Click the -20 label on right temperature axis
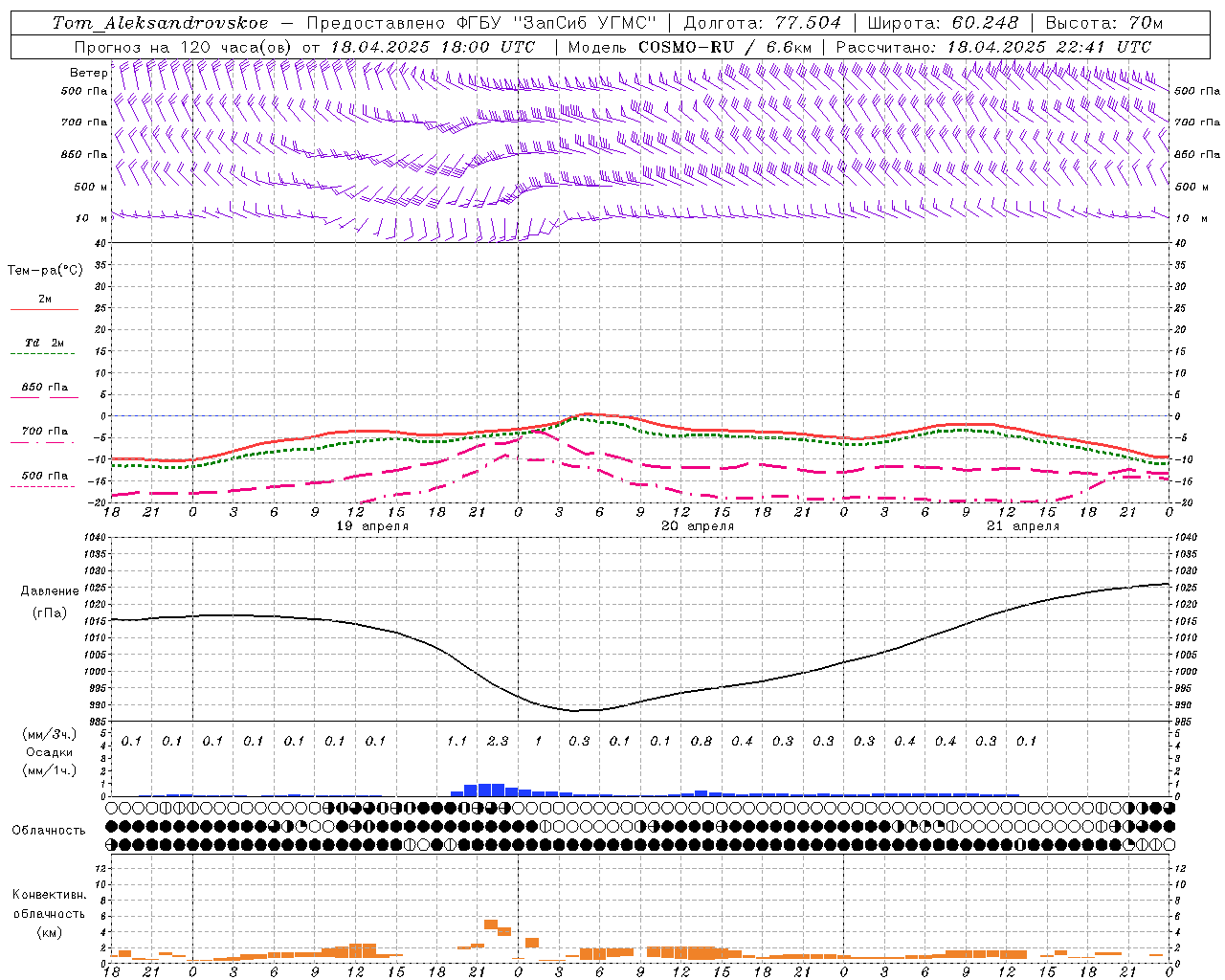The image size is (1225, 980). coord(1183,502)
